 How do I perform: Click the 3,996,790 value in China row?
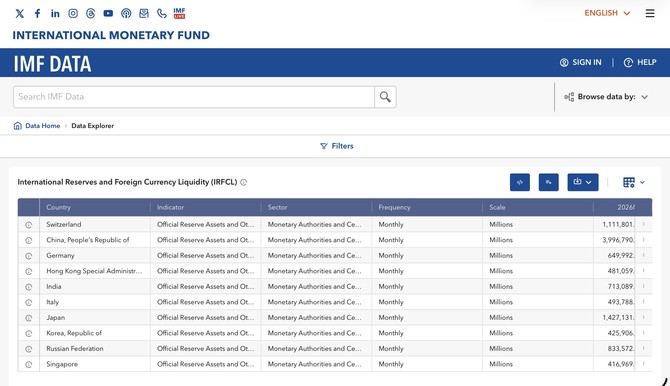click(x=618, y=240)
